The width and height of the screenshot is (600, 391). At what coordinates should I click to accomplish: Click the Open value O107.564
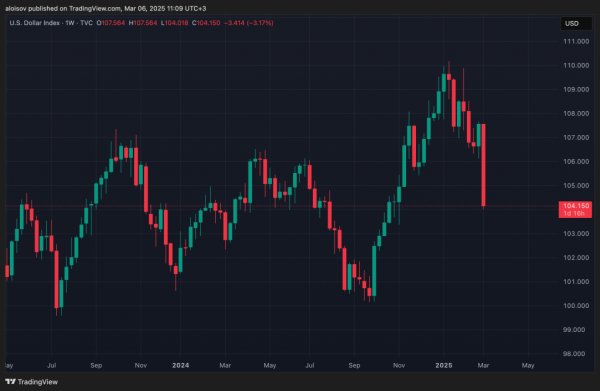[x=111, y=23]
